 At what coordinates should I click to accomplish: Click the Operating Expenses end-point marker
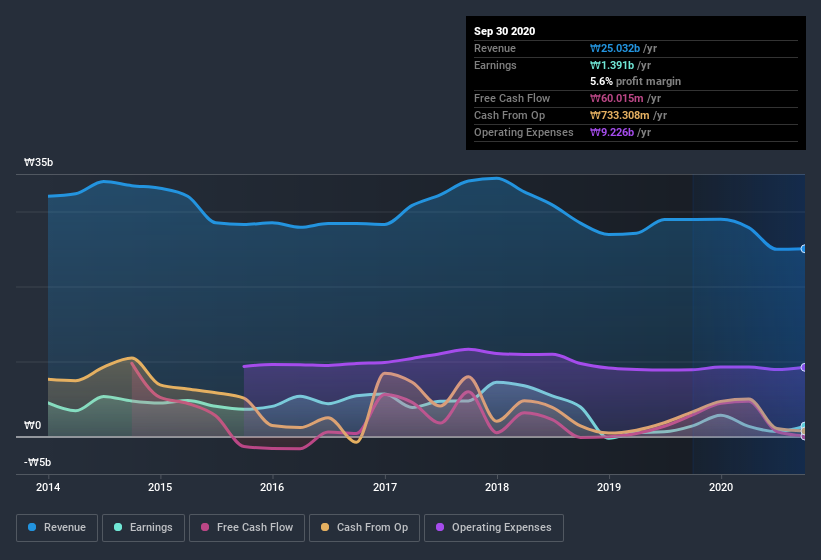tap(804, 367)
